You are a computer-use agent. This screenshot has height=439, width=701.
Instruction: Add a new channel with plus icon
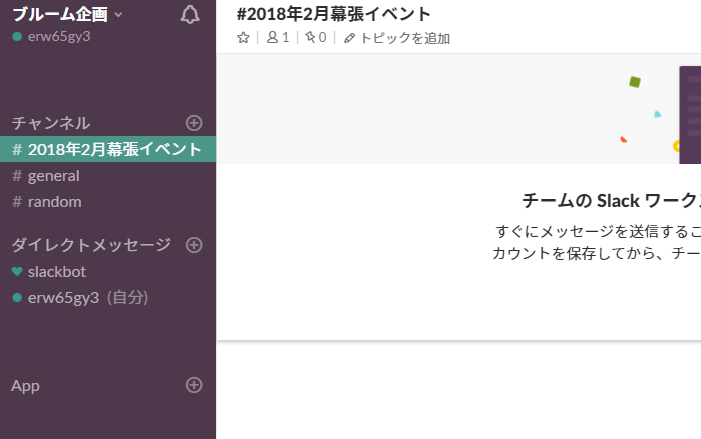pos(194,123)
